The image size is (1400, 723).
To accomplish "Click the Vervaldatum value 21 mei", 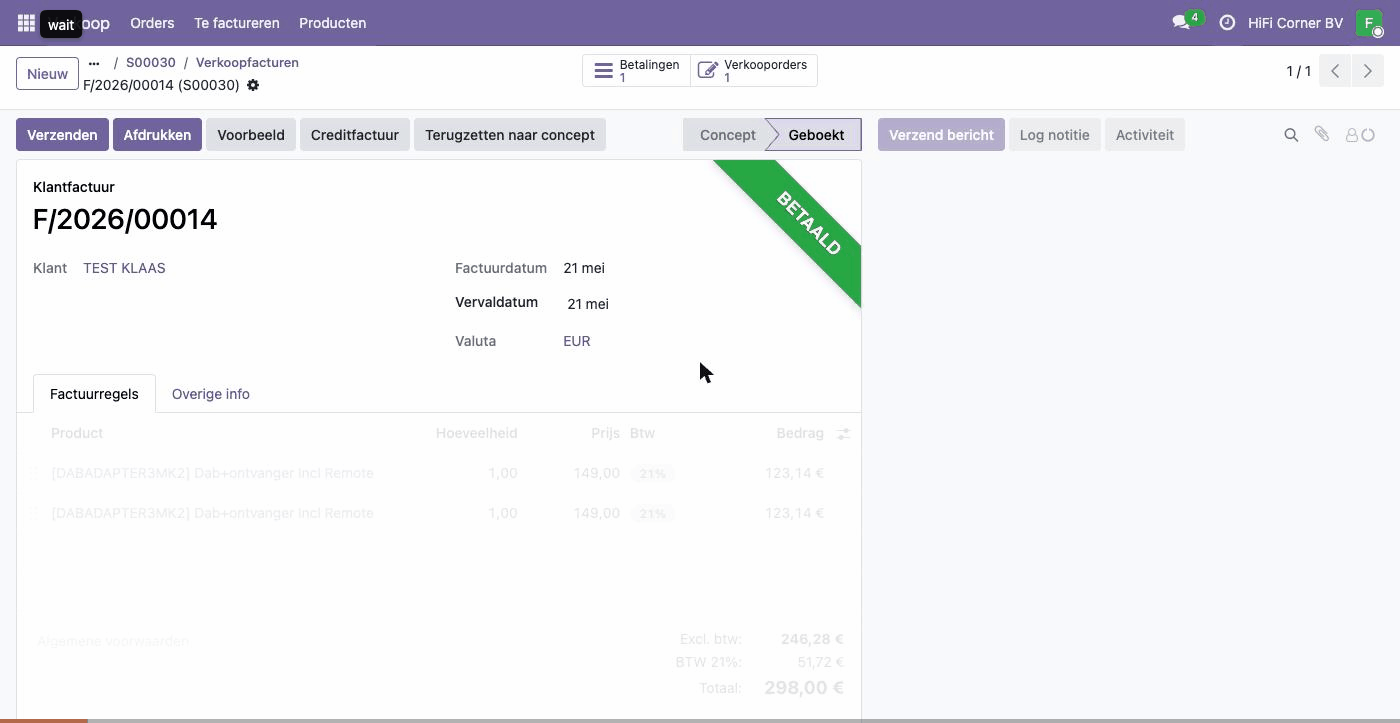I will pyautogui.click(x=588, y=304).
